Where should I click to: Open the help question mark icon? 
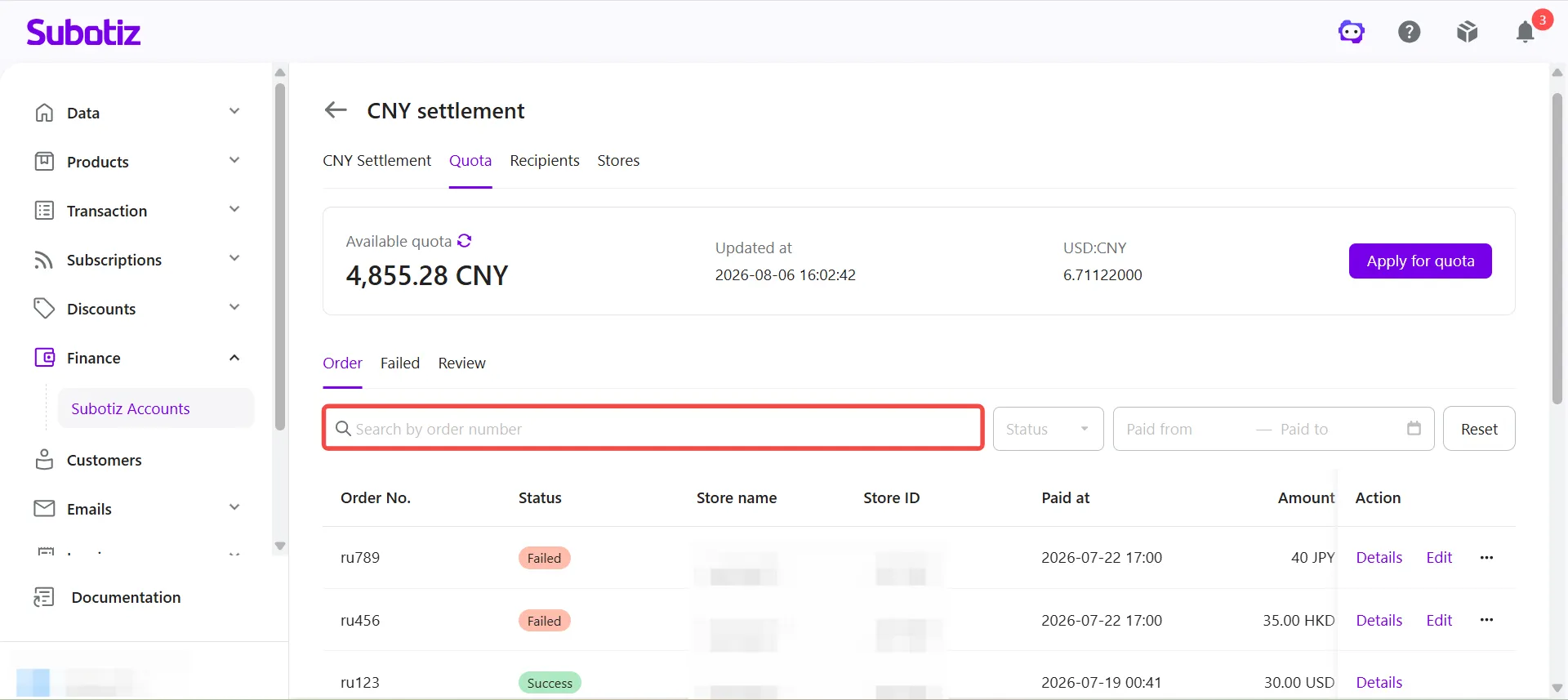click(1410, 32)
